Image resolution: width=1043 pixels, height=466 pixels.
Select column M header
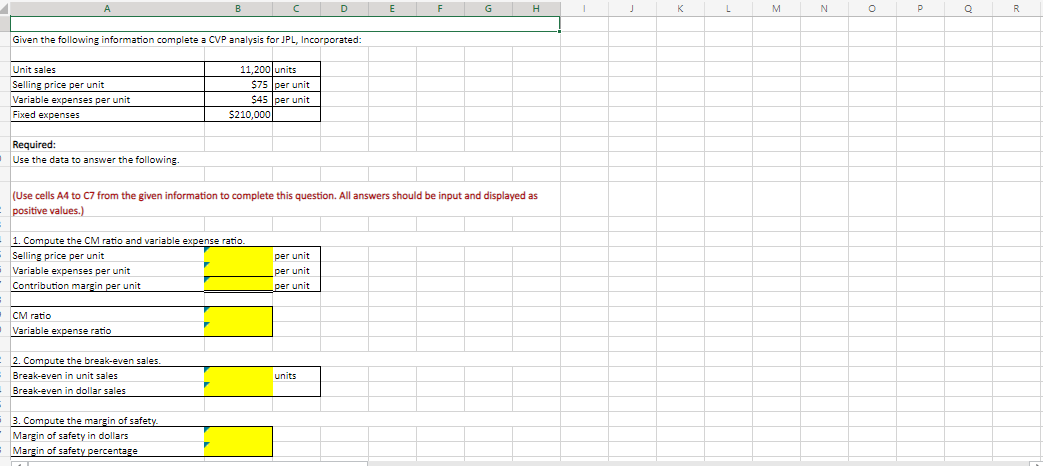pyautogui.click(x=776, y=9)
